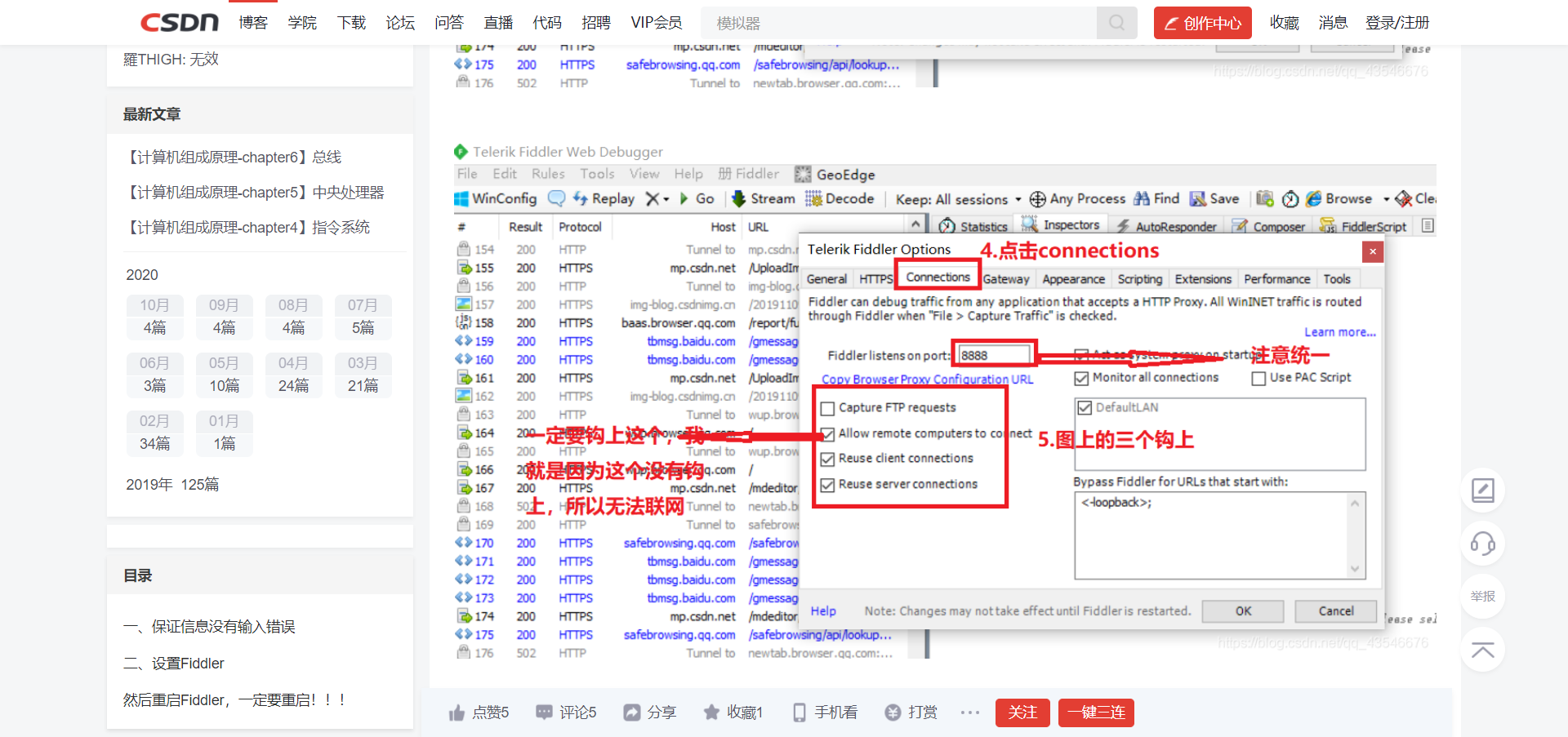
Task: Open the Fiddler File menu
Action: click(467, 174)
